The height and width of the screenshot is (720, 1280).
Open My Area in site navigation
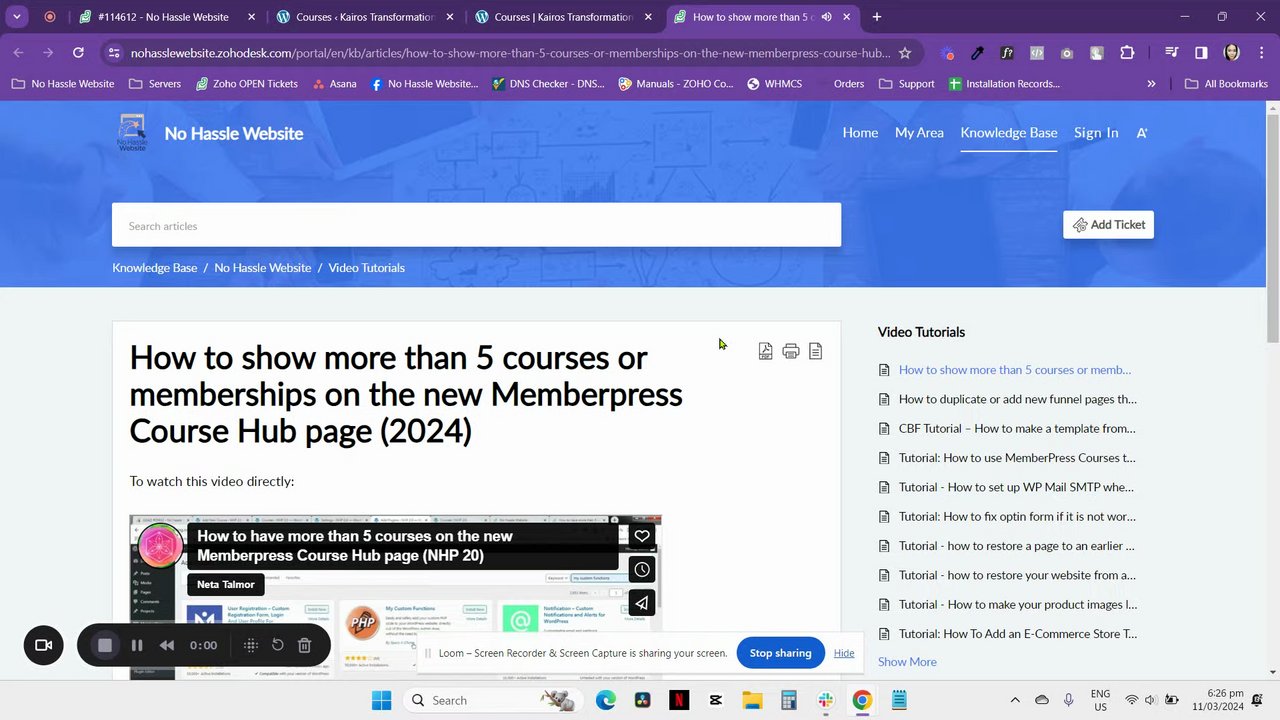tap(919, 133)
